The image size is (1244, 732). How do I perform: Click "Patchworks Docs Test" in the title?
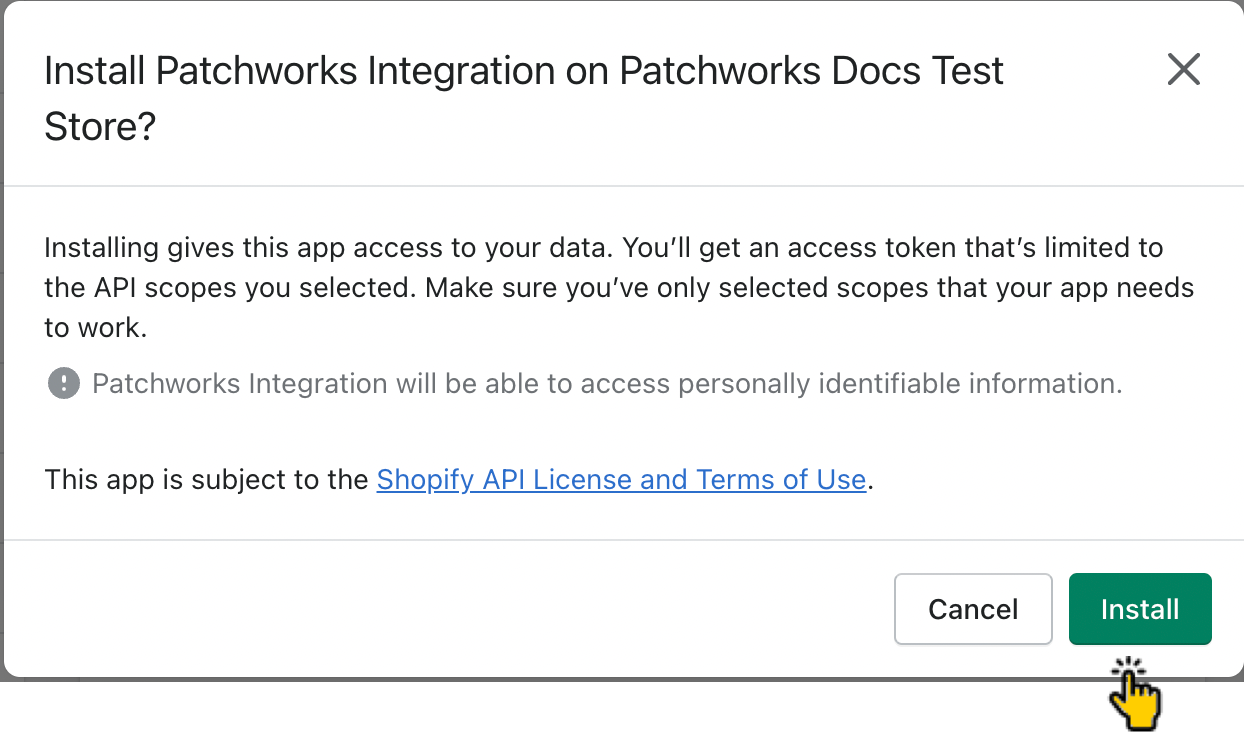[x=812, y=71]
